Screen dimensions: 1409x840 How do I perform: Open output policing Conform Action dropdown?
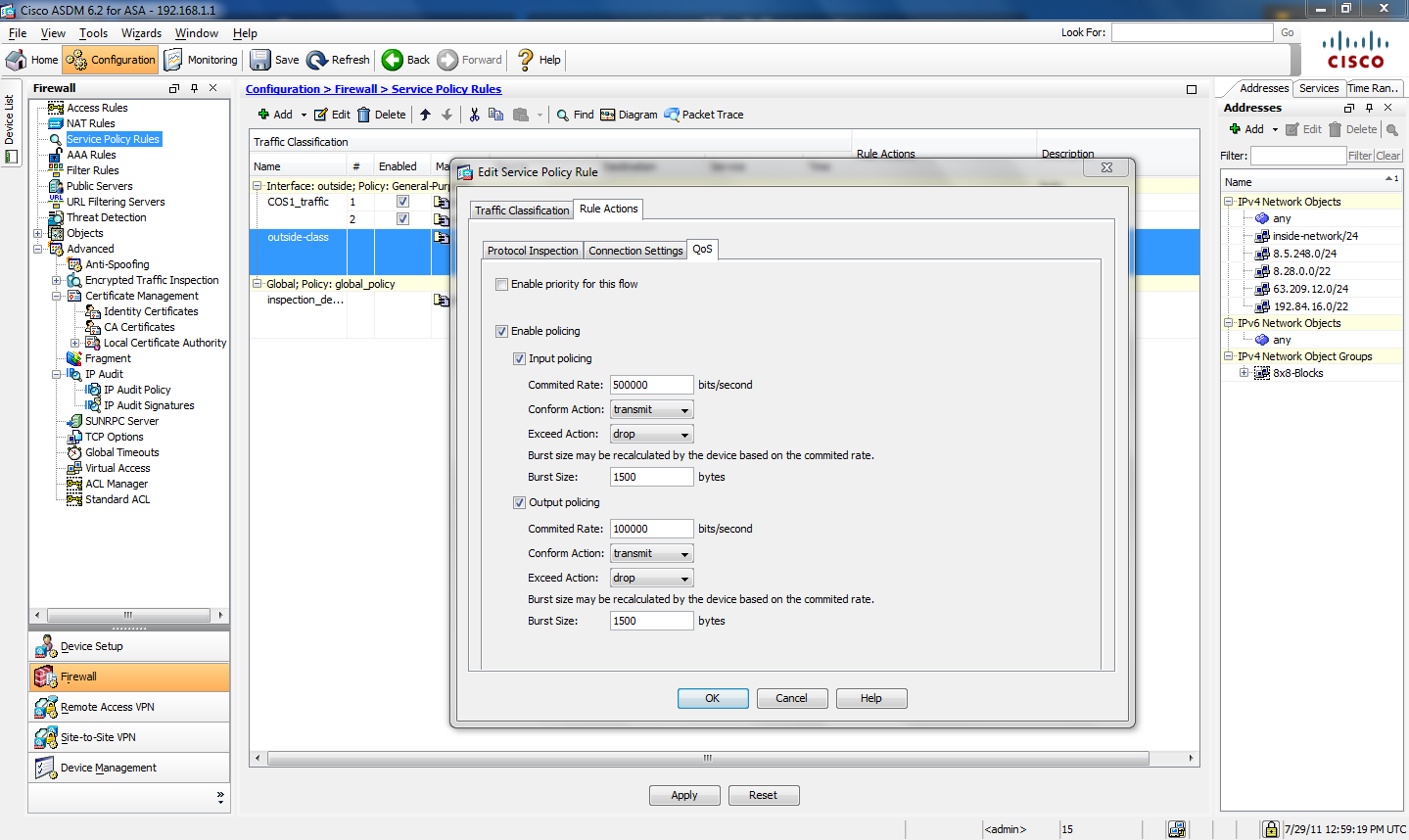(652, 553)
